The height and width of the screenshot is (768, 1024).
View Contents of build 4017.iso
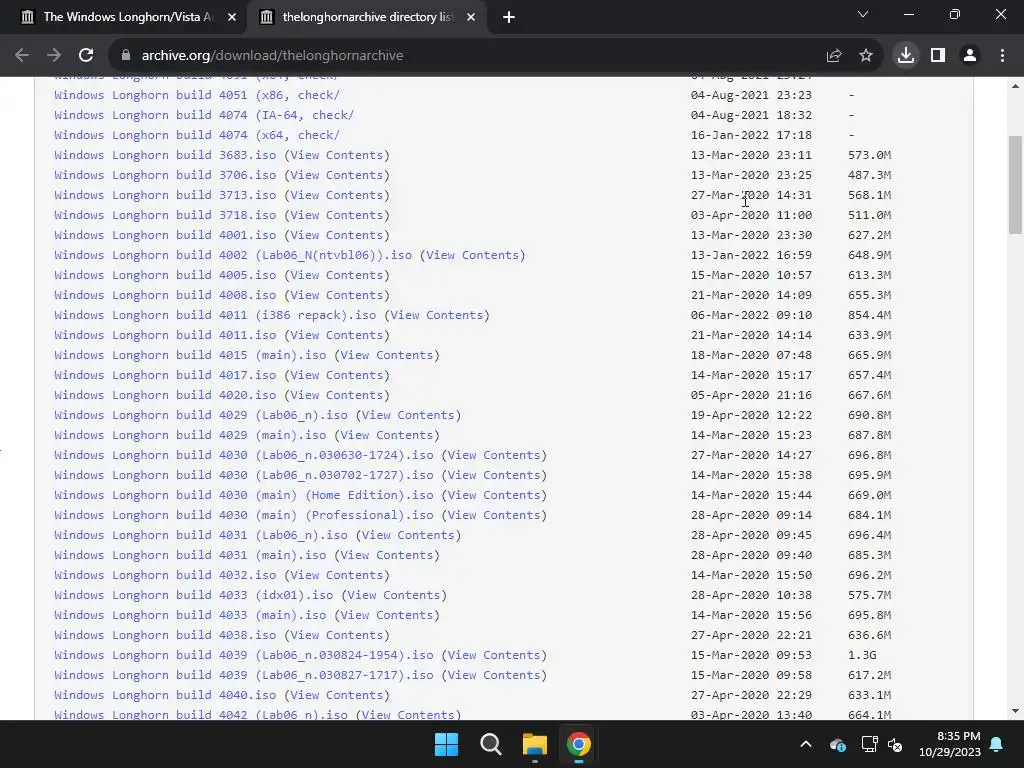tap(336, 375)
